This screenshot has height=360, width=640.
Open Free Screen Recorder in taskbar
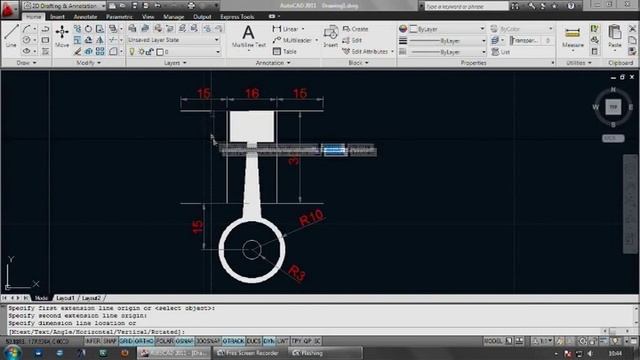[x=248, y=353]
